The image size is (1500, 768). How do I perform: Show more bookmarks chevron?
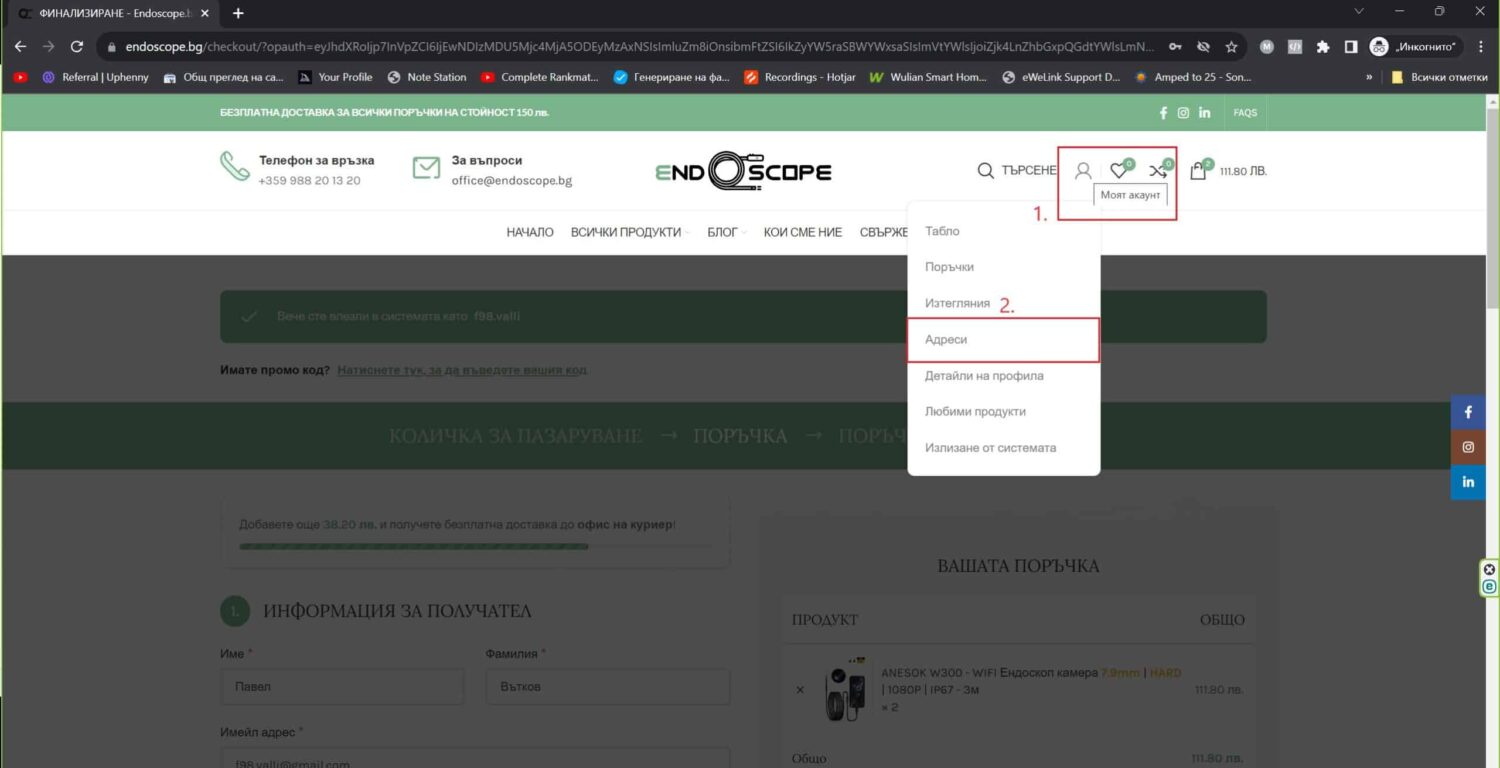(1369, 77)
